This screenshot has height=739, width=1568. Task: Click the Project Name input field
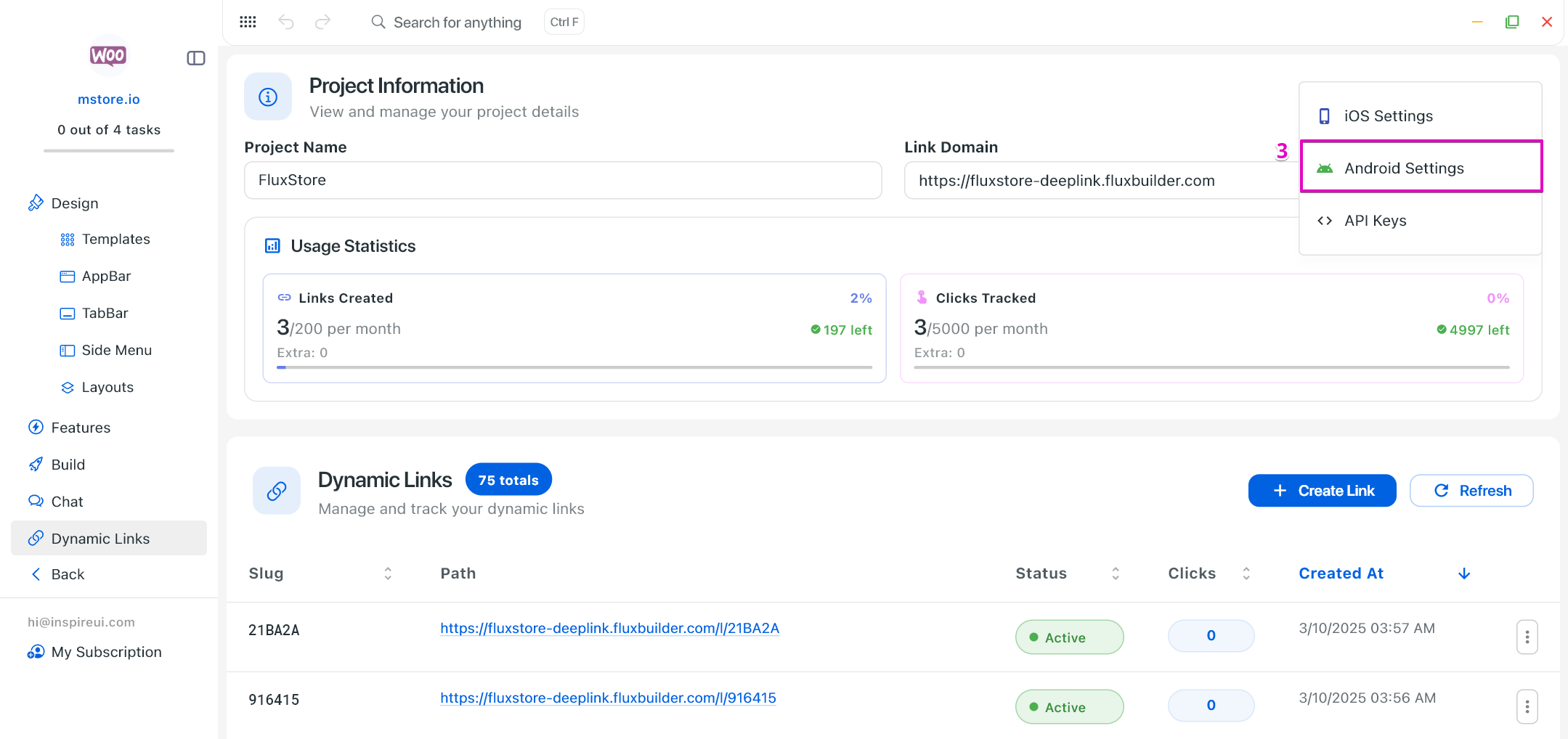563,180
